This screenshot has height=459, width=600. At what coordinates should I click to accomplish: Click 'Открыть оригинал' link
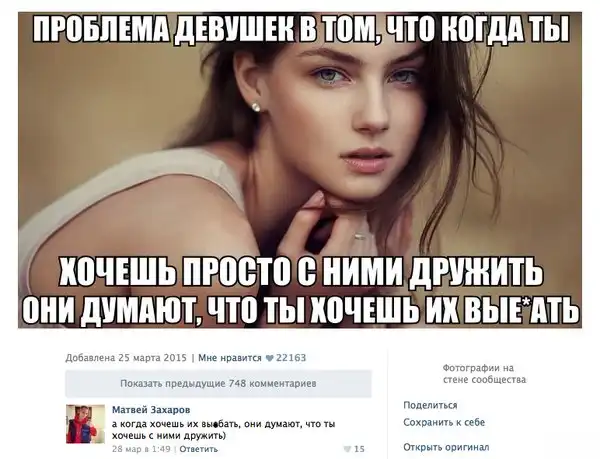pyautogui.click(x=446, y=447)
